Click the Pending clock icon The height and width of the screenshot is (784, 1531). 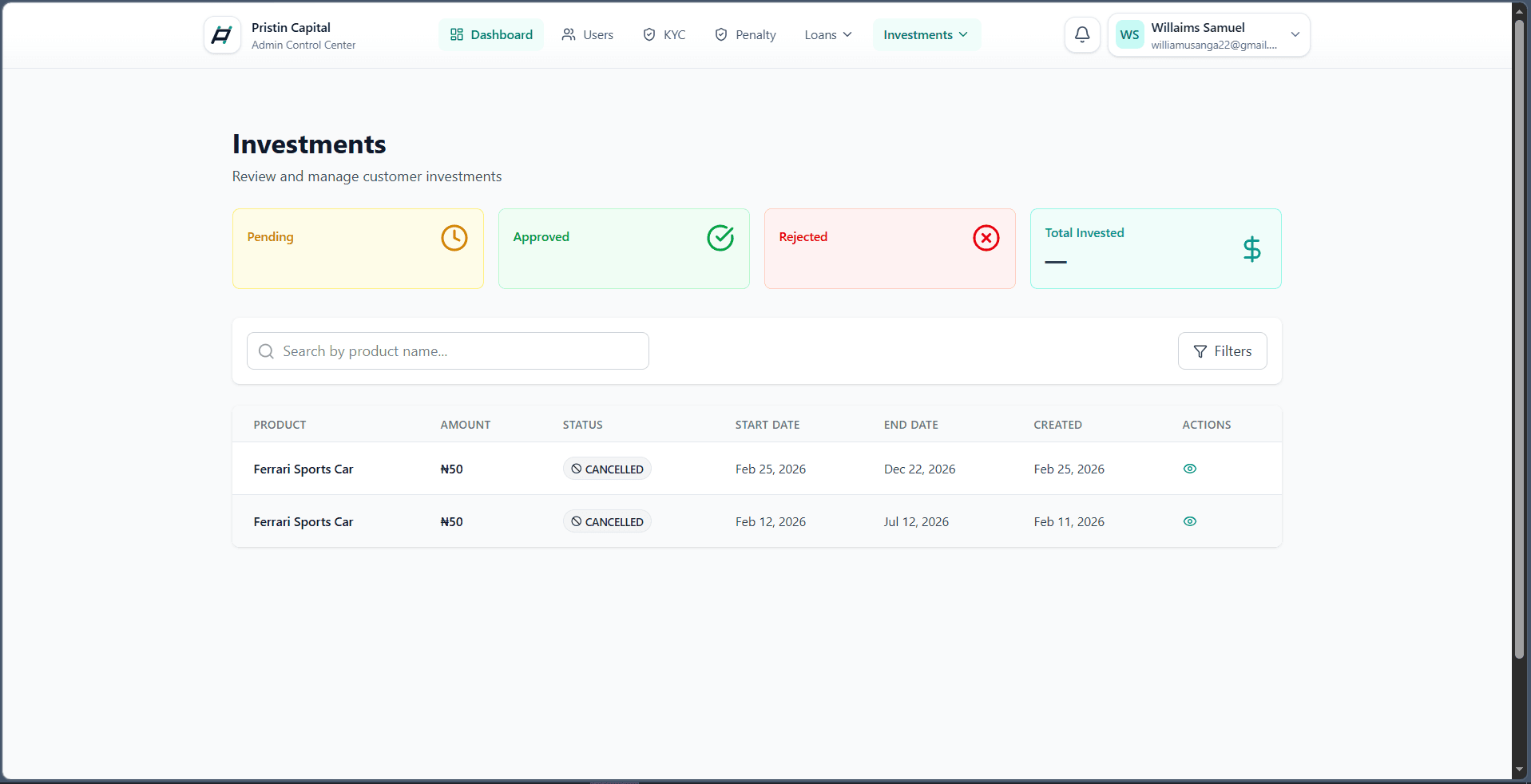(454, 238)
